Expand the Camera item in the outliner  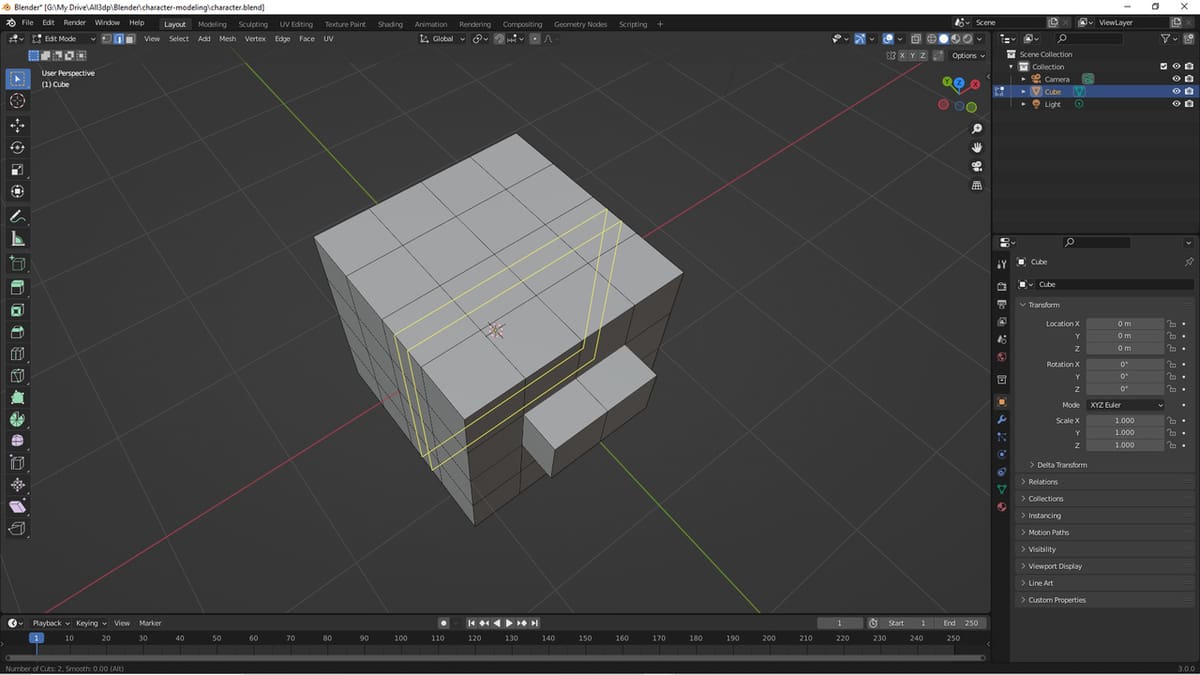1023,79
